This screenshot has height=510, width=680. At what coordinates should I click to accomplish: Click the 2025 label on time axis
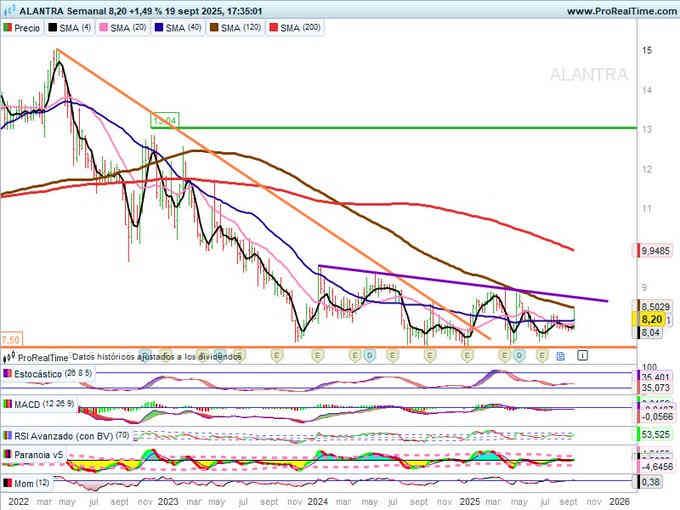[x=470, y=502]
